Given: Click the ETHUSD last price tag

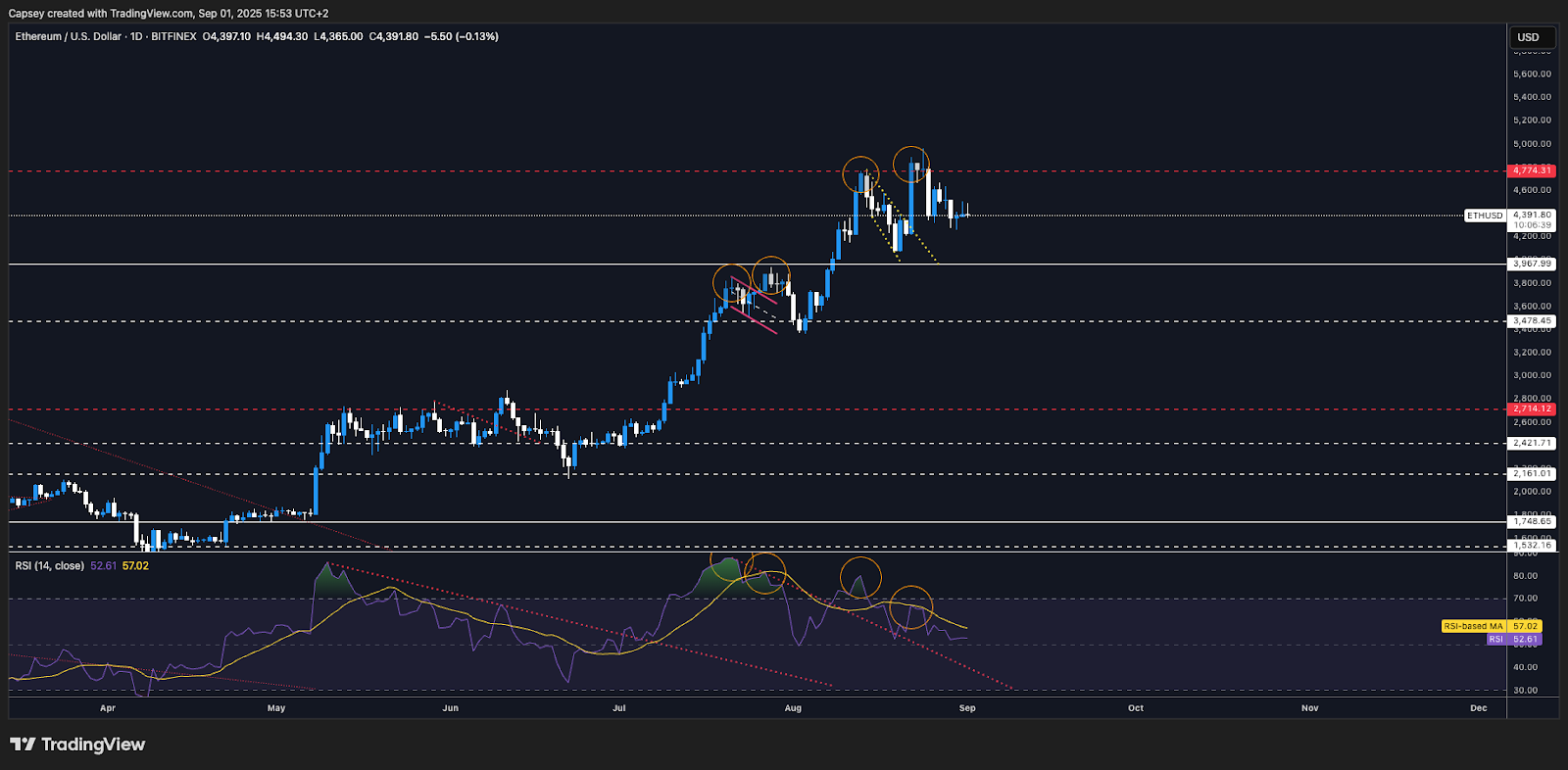Looking at the screenshot, I should point(1484,216).
